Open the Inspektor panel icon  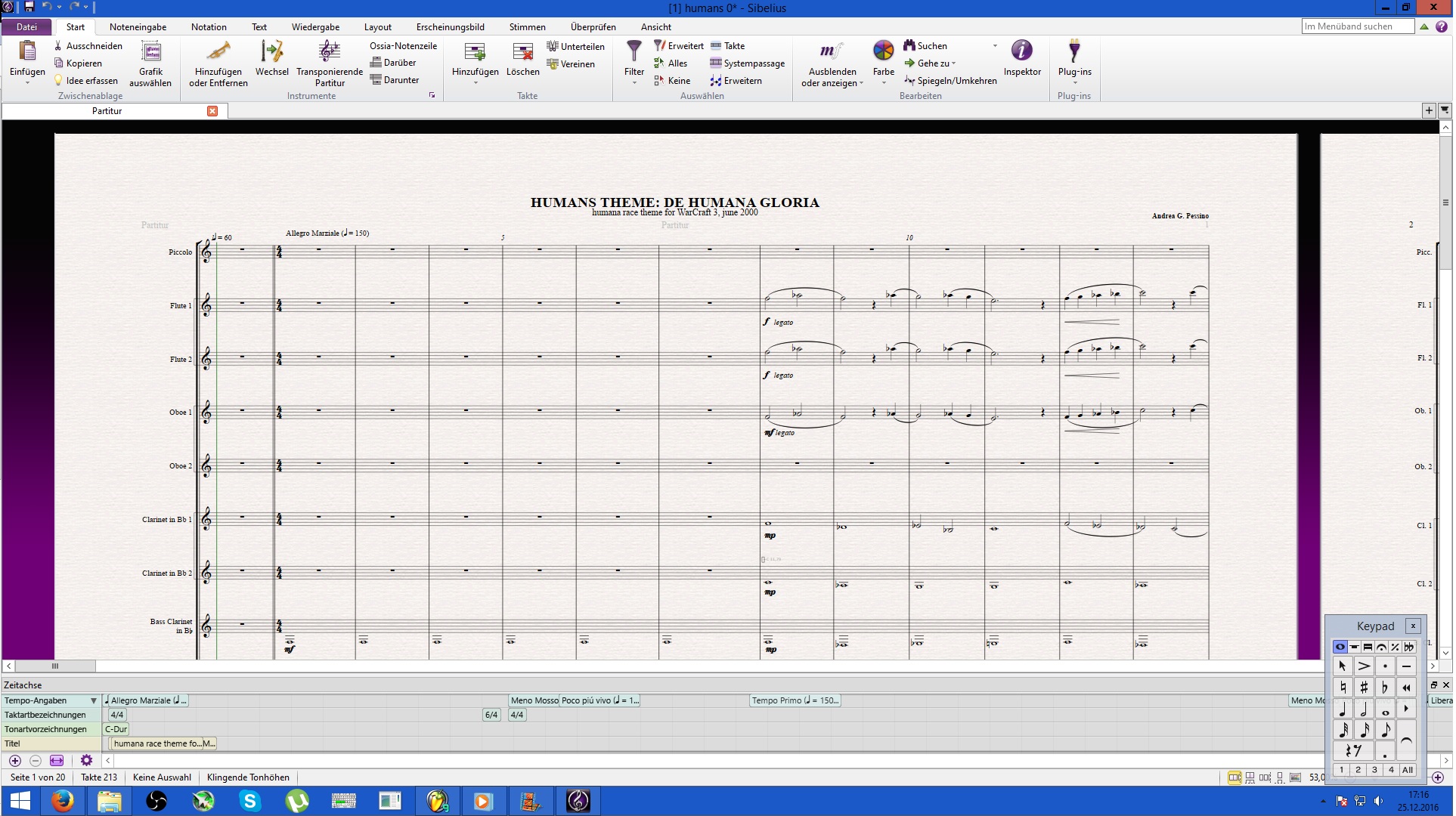tap(1021, 51)
